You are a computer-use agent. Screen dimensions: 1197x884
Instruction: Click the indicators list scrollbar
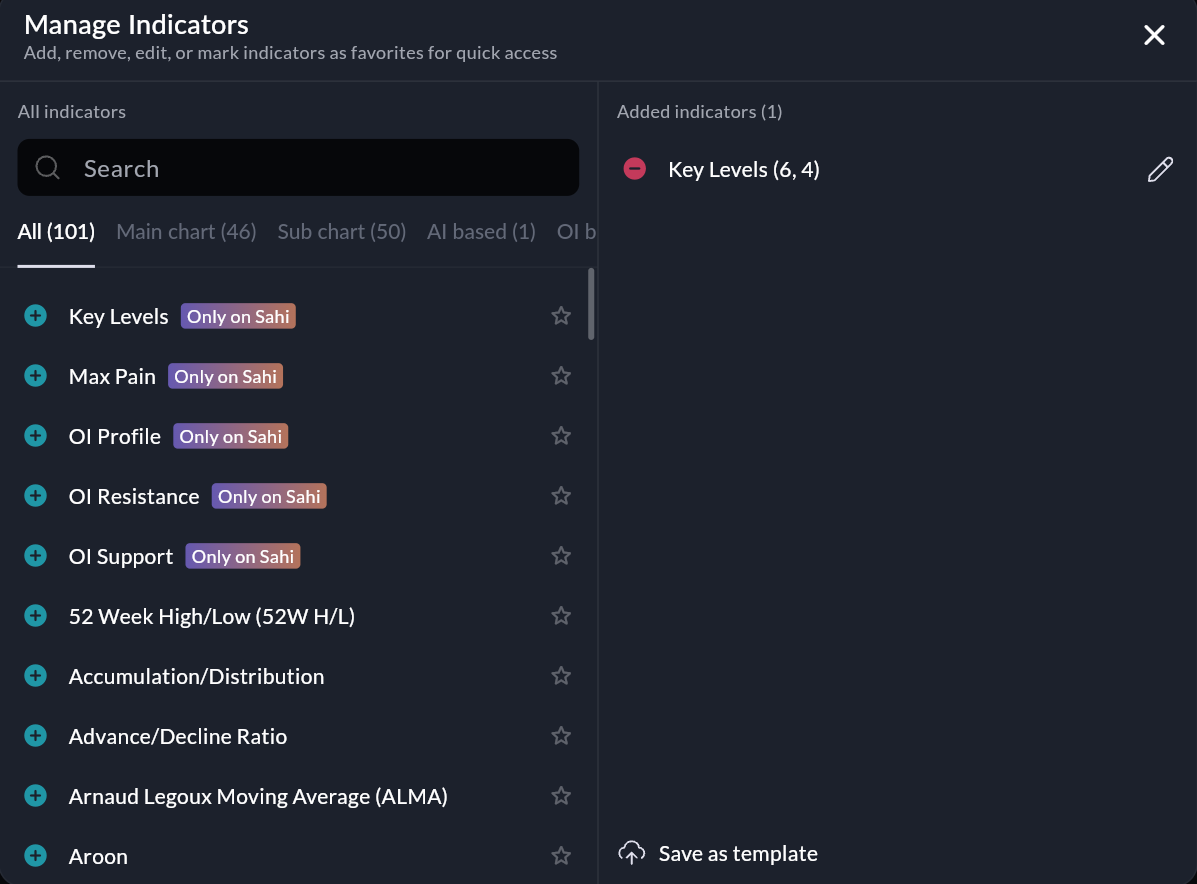pyautogui.click(x=591, y=305)
